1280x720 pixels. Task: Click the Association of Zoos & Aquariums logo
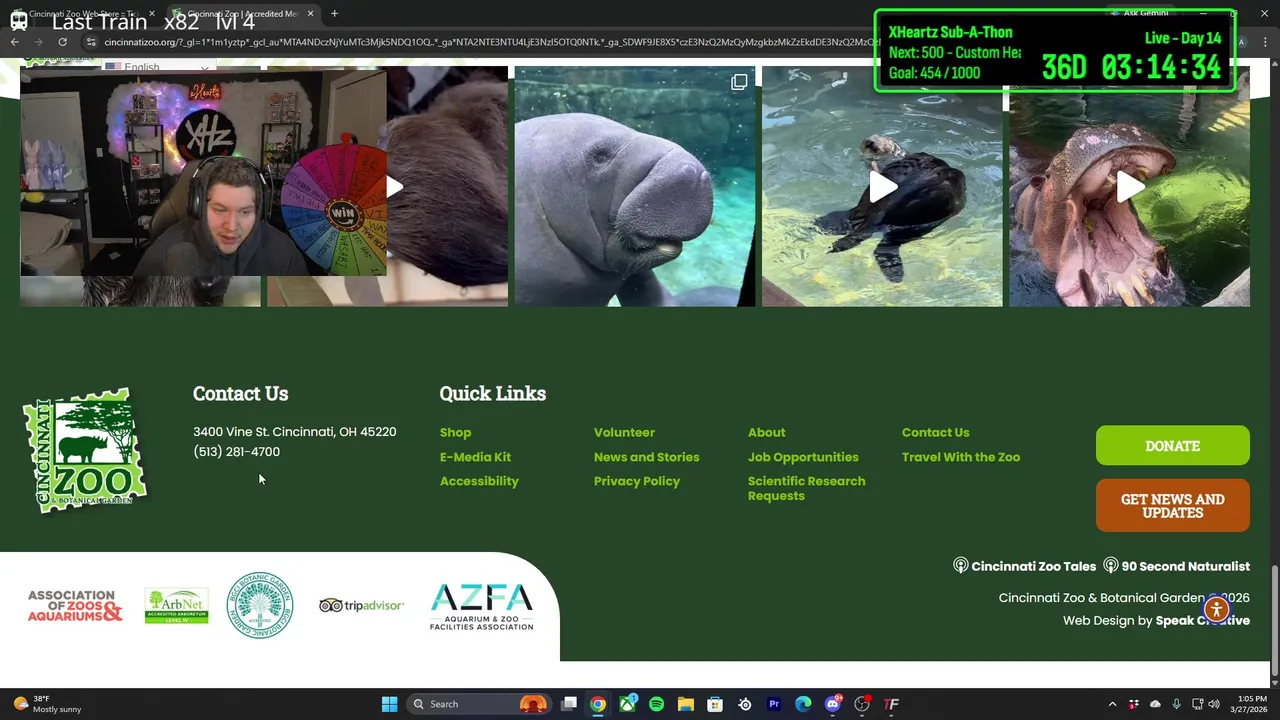point(75,606)
